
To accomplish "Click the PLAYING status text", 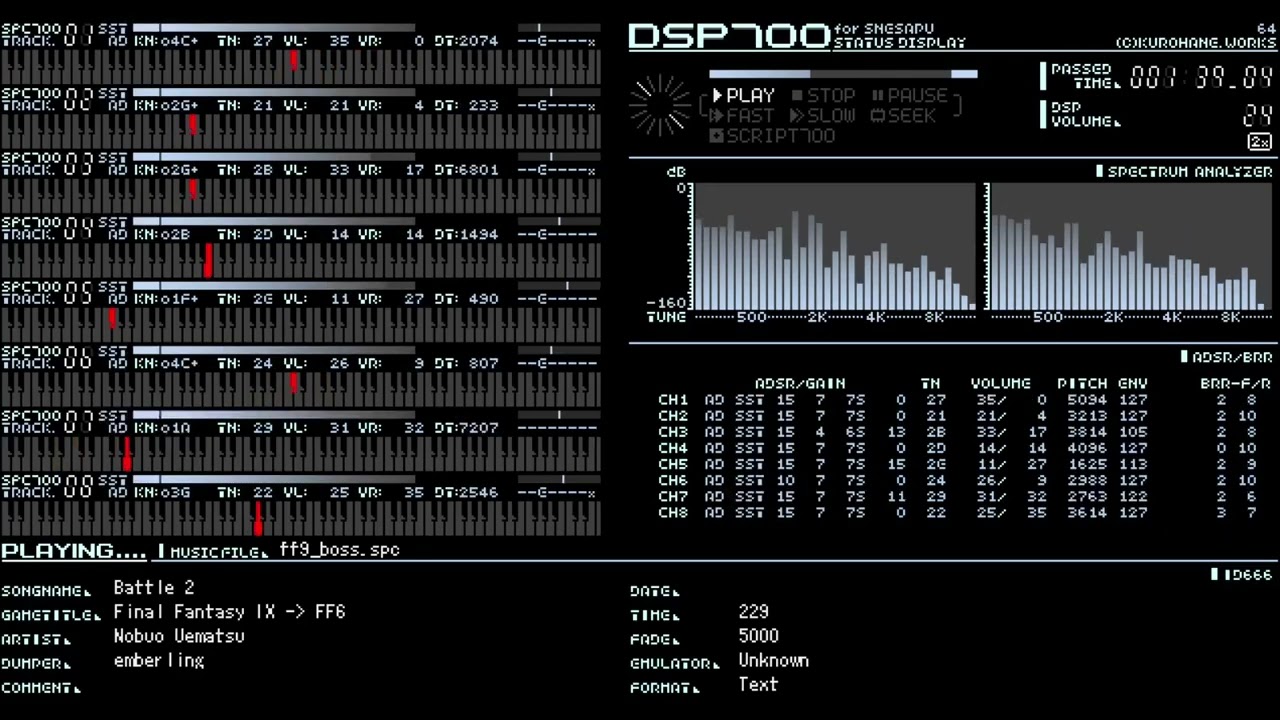I will coord(74,551).
